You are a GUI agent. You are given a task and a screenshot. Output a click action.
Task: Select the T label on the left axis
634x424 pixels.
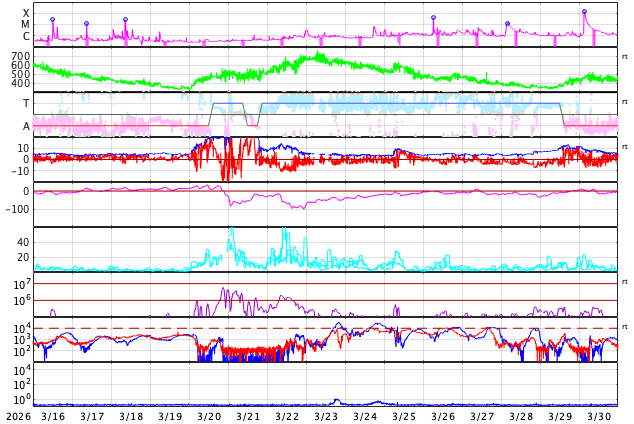click(x=26, y=103)
